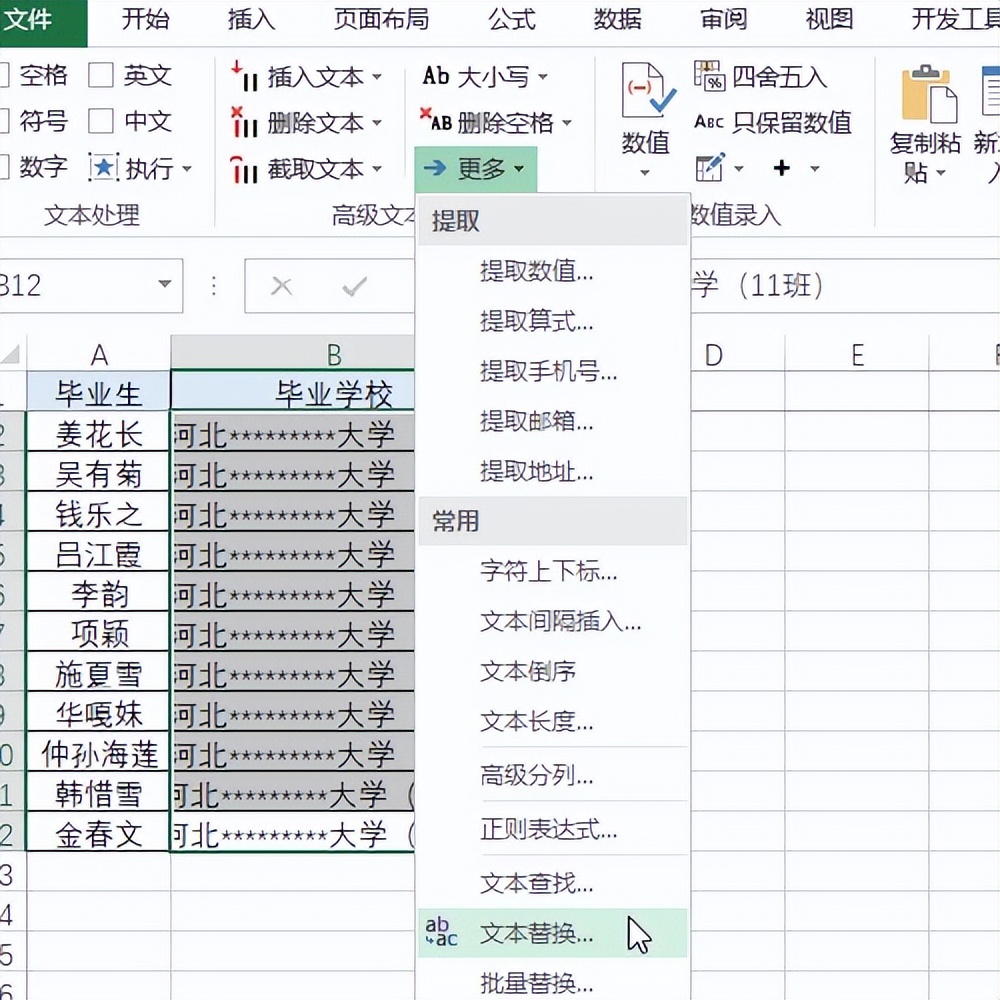Check the 中文 option

100,122
